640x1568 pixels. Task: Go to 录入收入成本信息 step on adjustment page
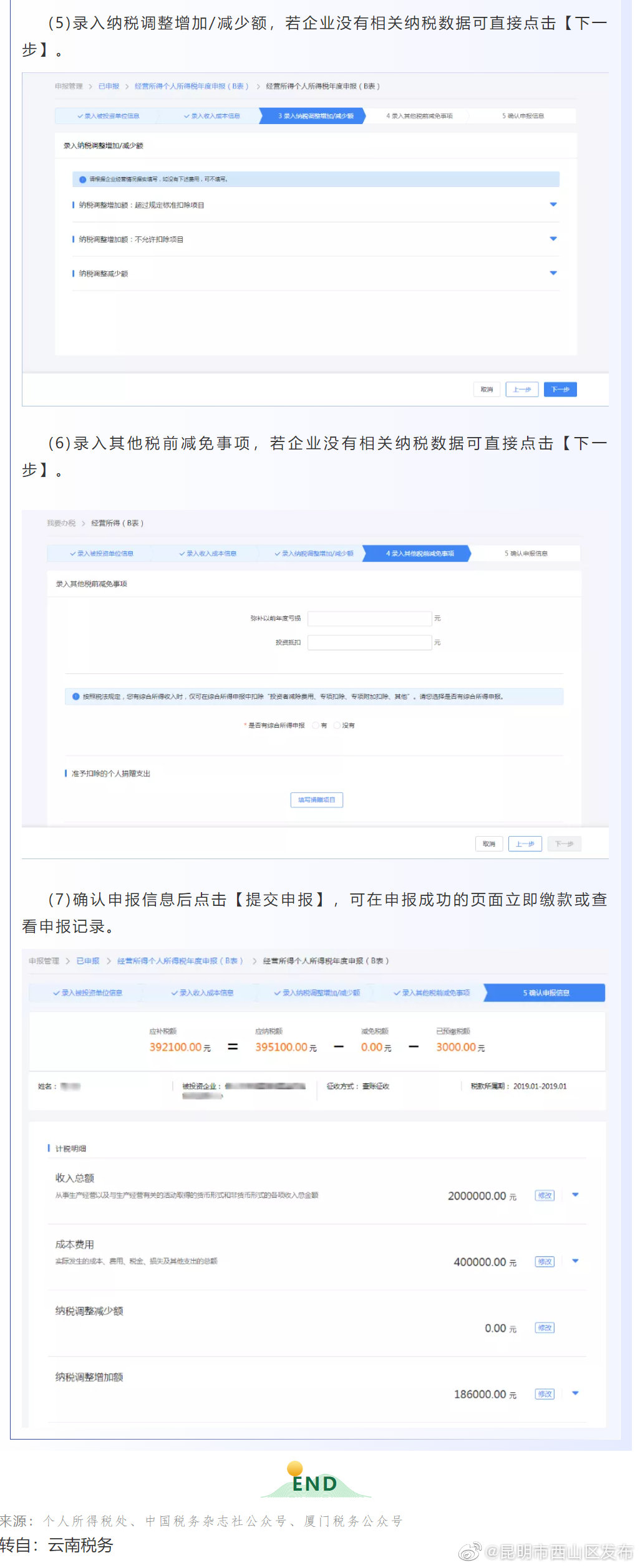211,116
